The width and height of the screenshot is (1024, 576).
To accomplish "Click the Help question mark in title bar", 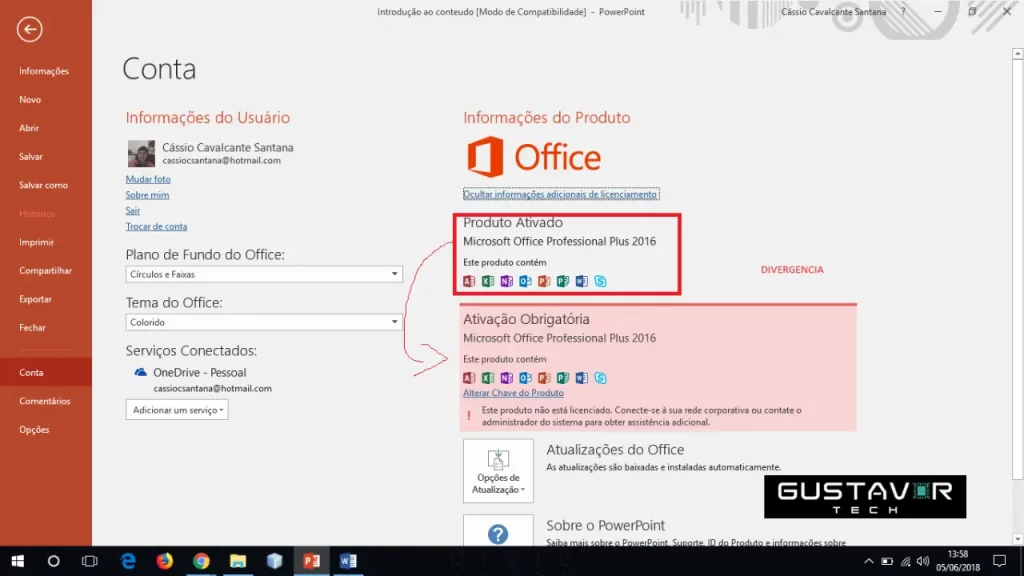I will pyautogui.click(x=903, y=12).
